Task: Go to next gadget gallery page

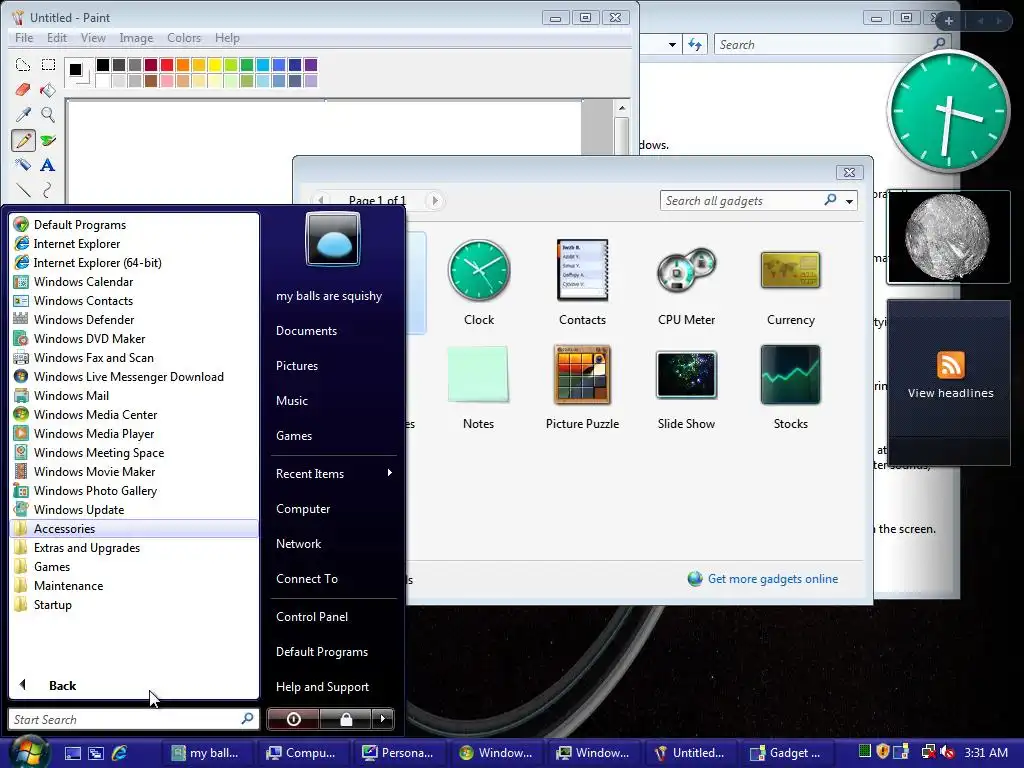Action: click(434, 200)
